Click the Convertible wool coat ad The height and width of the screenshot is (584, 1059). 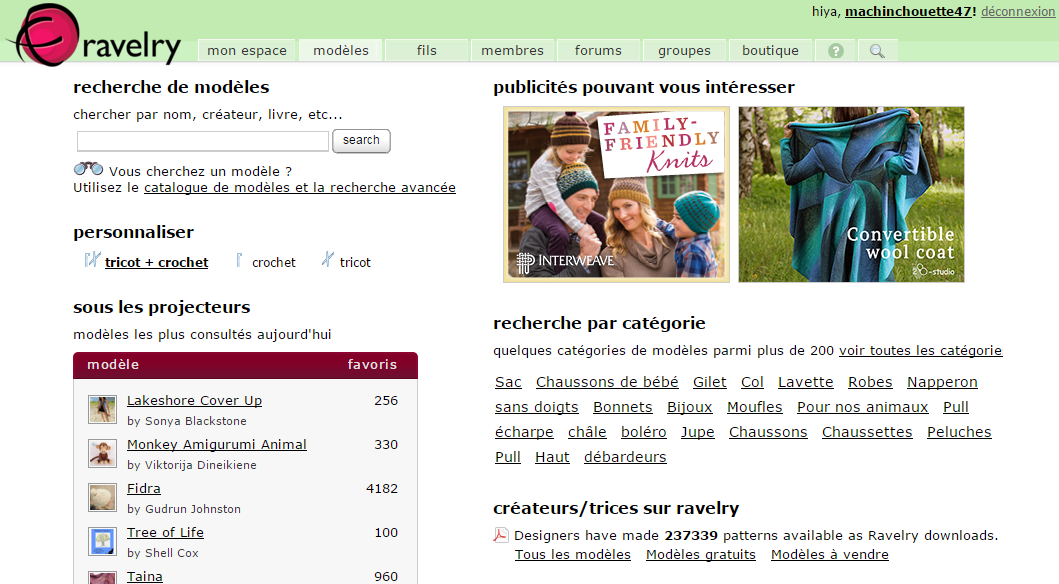851,194
